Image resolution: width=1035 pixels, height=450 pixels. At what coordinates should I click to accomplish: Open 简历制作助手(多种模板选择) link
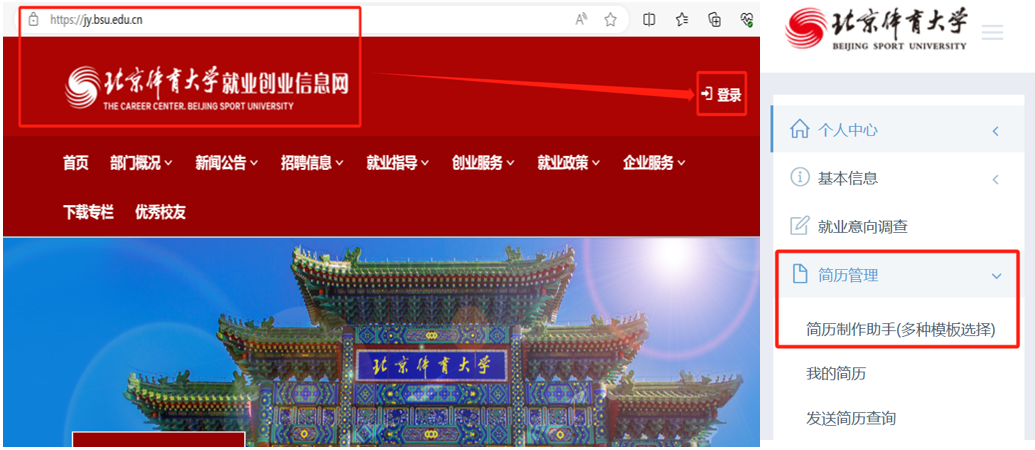[900, 328]
